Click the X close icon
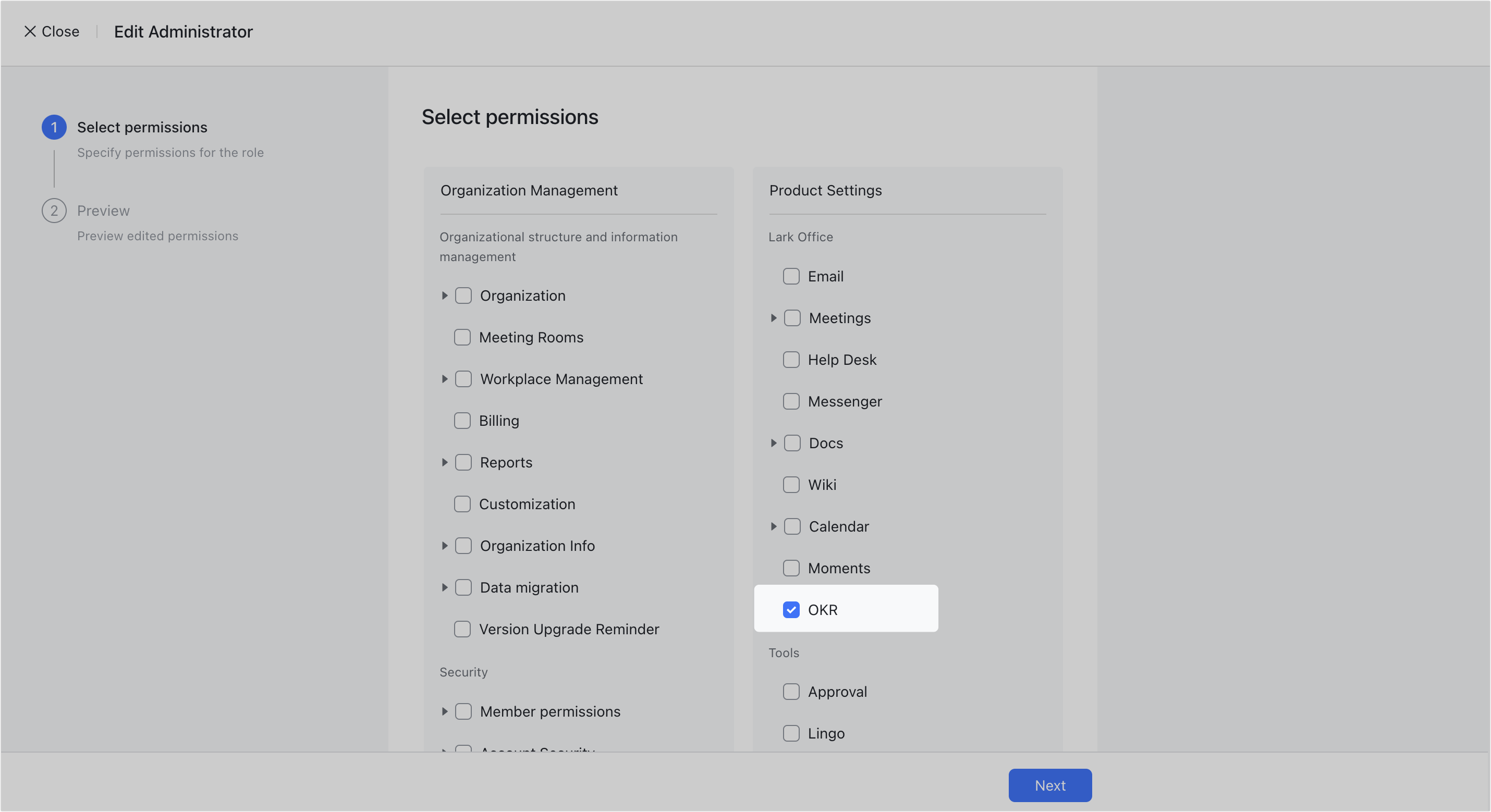This screenshot has width=1491, height=812. [x=30, y=32]
